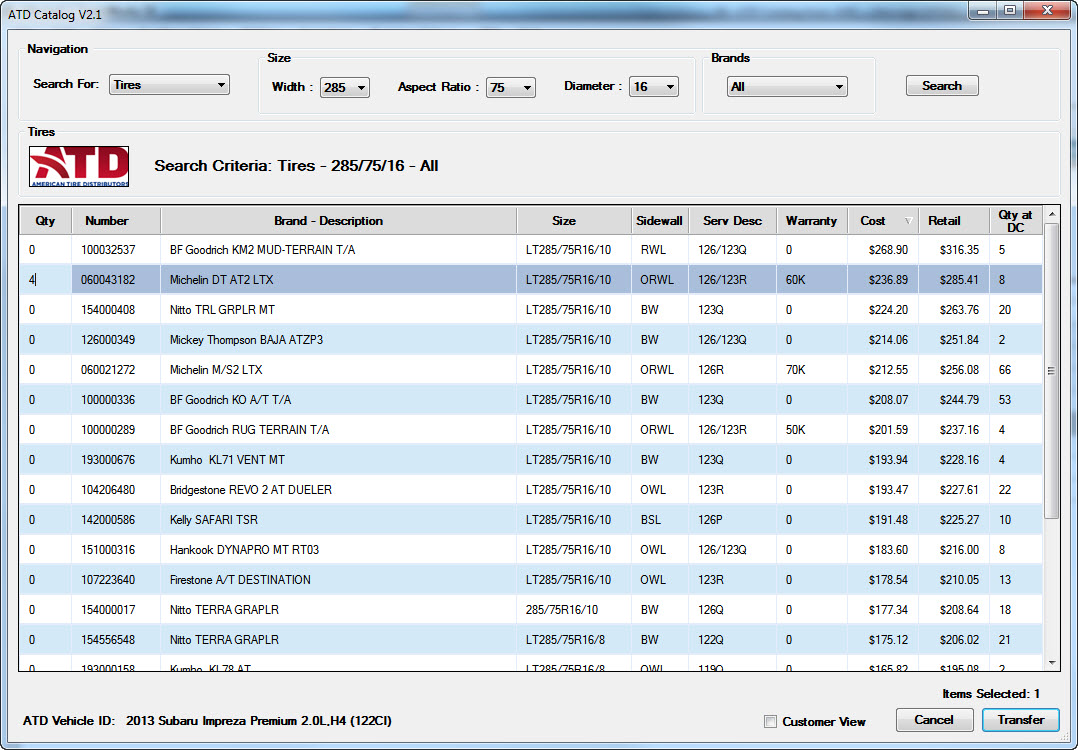Viewport: 1078px width, 750px height.
Task: Click the Cost column sort arrow
Action: click(908, 221)
